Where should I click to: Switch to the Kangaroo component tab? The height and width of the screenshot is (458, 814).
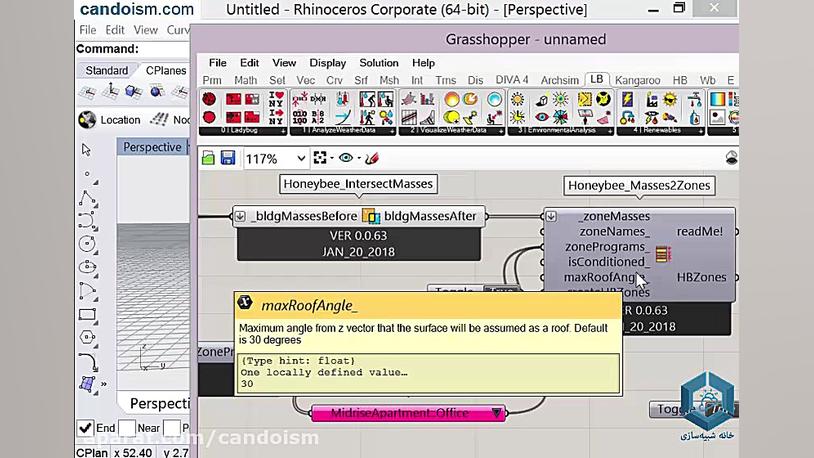(x=637, y=80)
